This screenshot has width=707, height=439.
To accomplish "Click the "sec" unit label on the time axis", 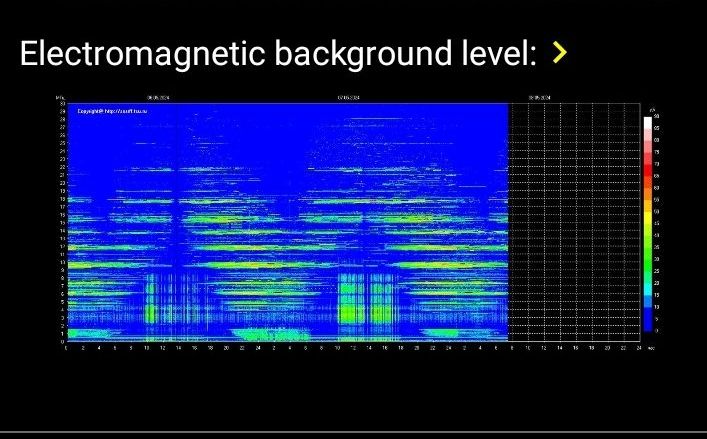I will [x=650, y=348].
